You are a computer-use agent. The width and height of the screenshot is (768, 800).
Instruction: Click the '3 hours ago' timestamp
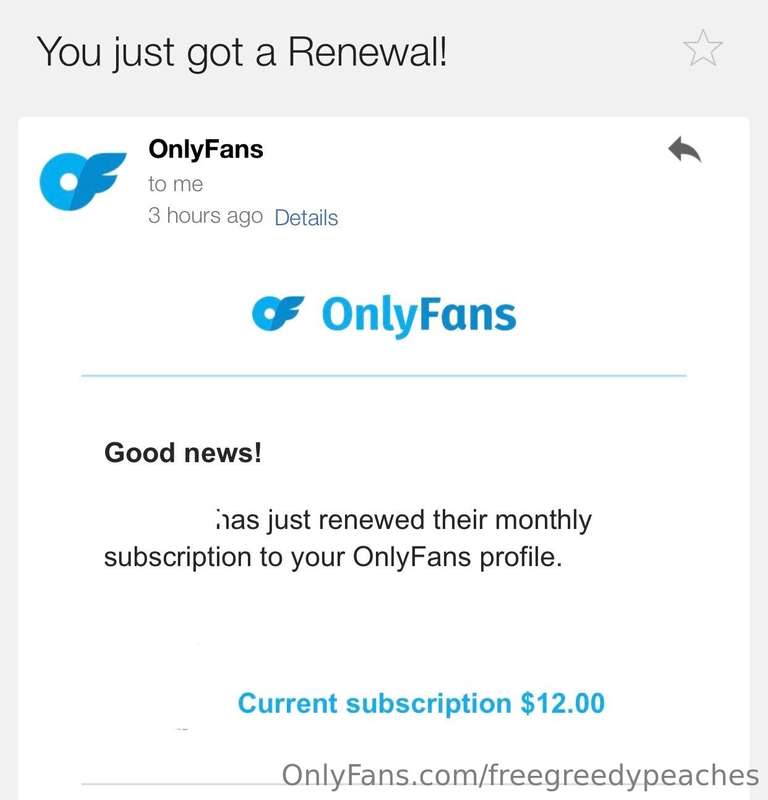point(205,216)
